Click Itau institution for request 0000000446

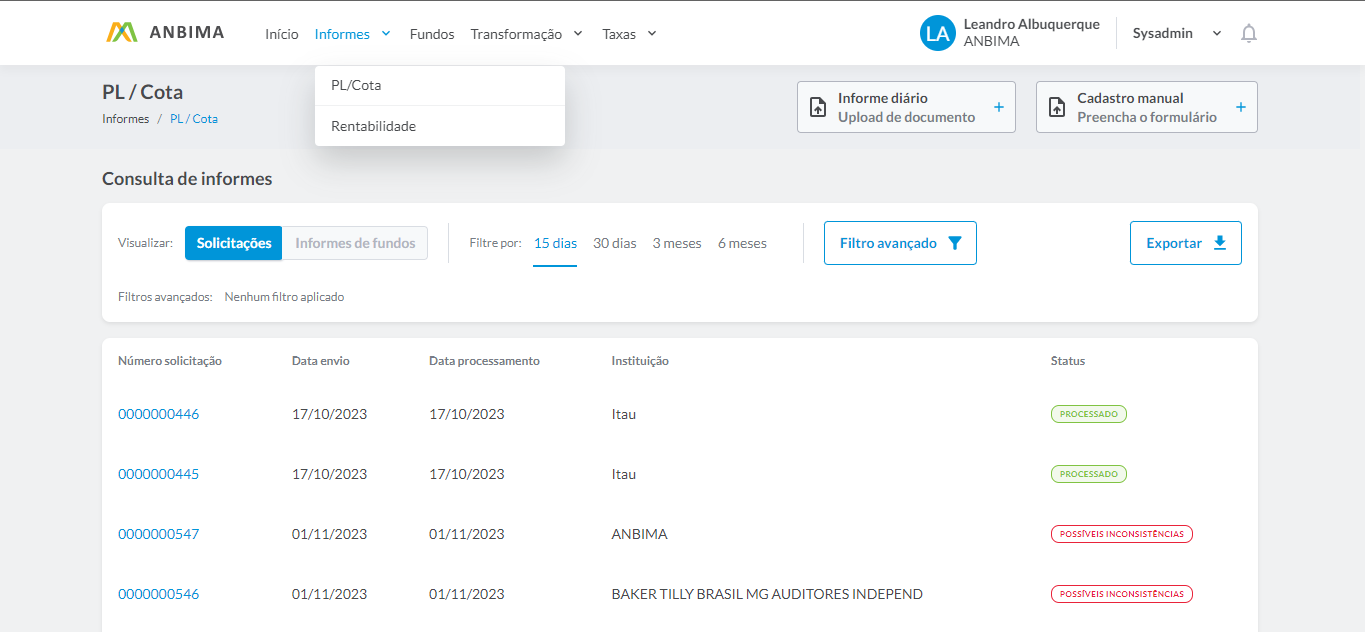(x=623, y=414)
